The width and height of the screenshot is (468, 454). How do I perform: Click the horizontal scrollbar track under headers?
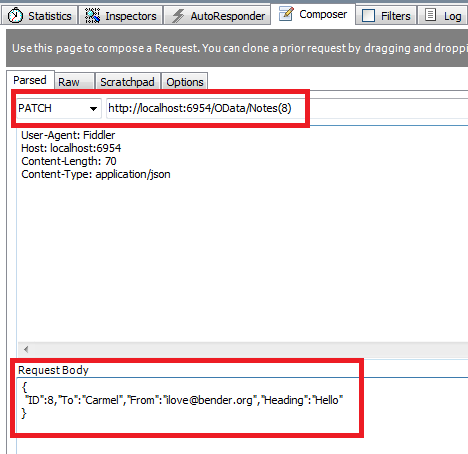(247, 349)
